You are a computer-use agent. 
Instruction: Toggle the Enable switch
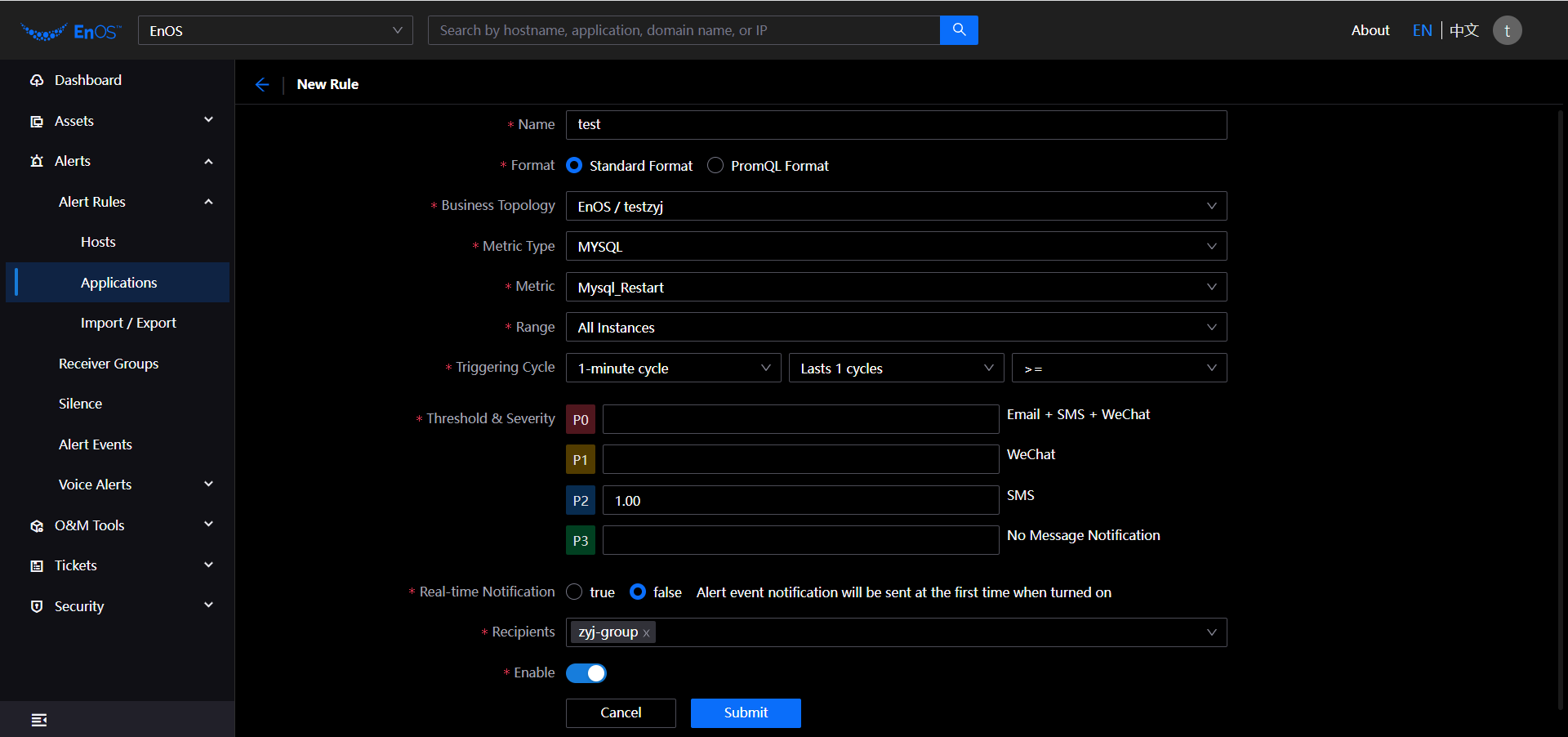click(586, 672)
